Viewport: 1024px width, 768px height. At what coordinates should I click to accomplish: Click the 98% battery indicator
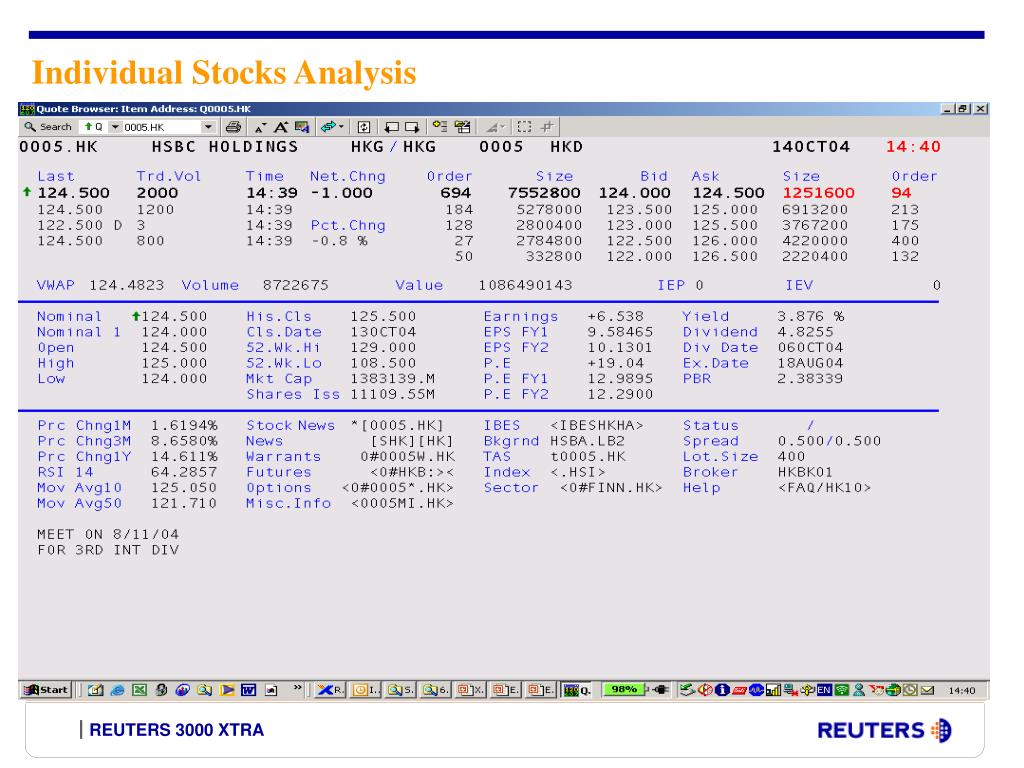click(x=624, y=690)
